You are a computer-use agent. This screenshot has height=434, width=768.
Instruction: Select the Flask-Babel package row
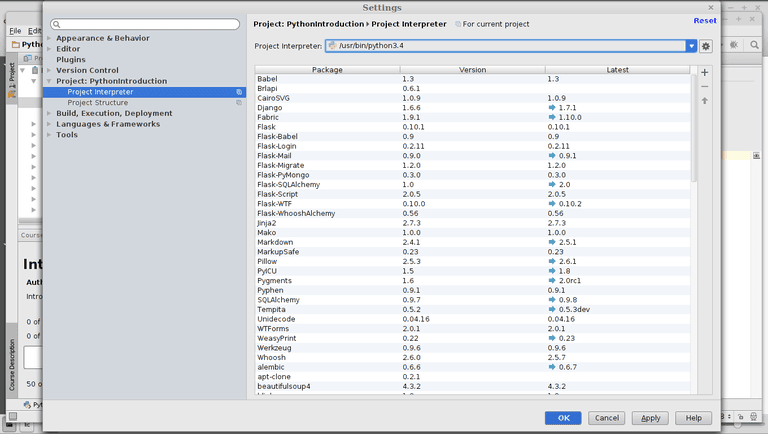coord(472,136)
